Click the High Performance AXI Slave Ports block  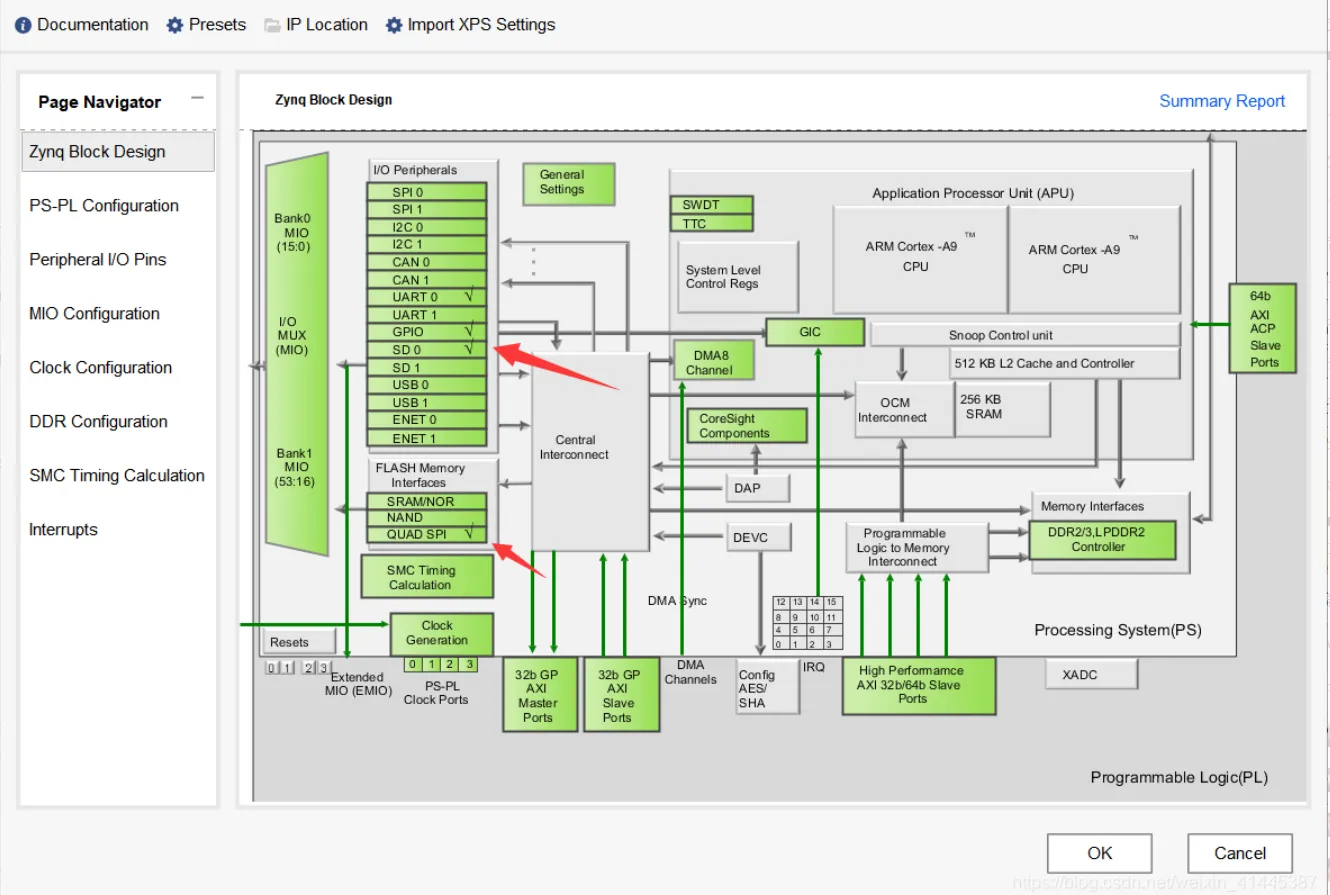[919, 686]
